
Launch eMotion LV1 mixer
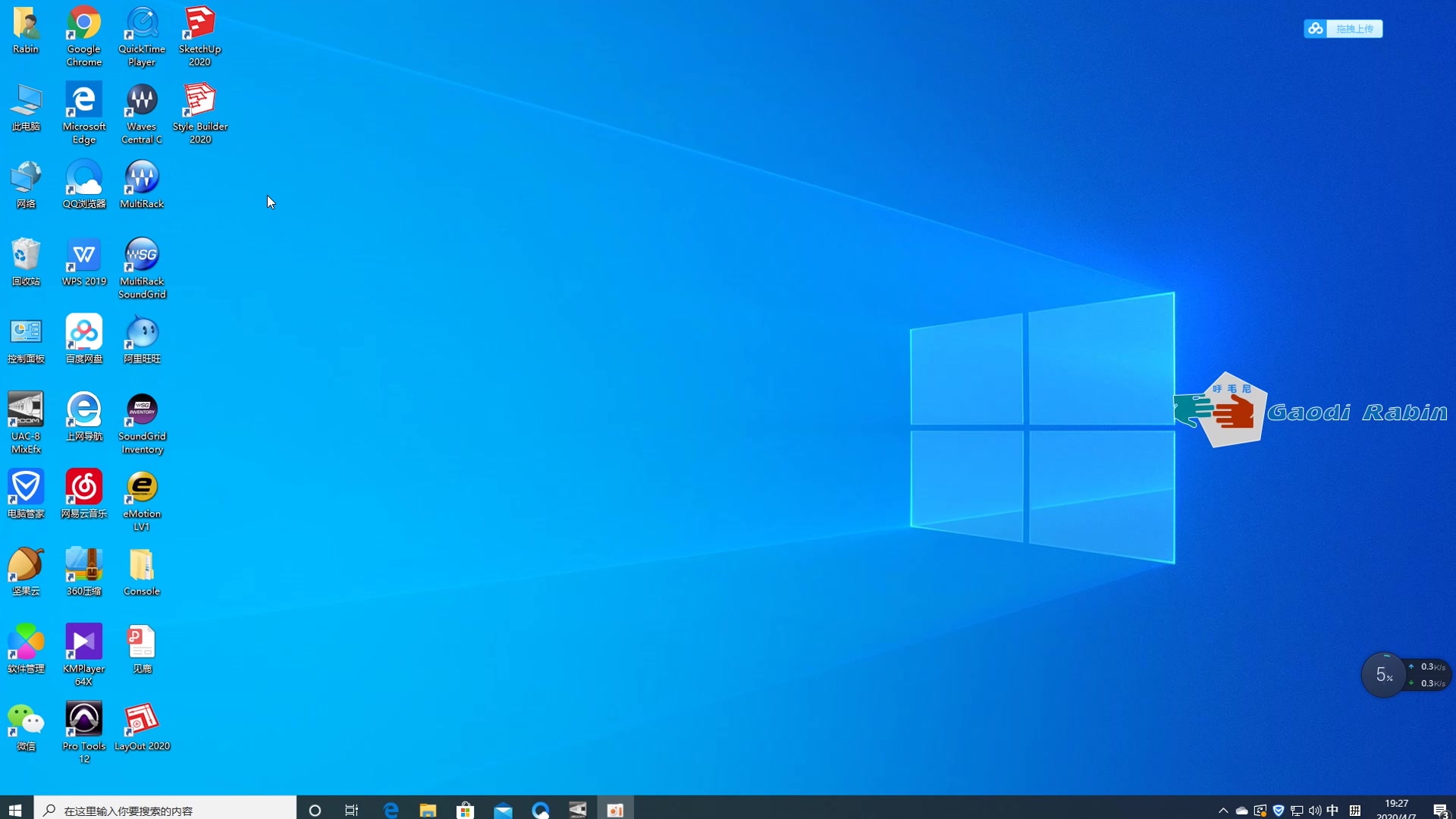[141, 486]
